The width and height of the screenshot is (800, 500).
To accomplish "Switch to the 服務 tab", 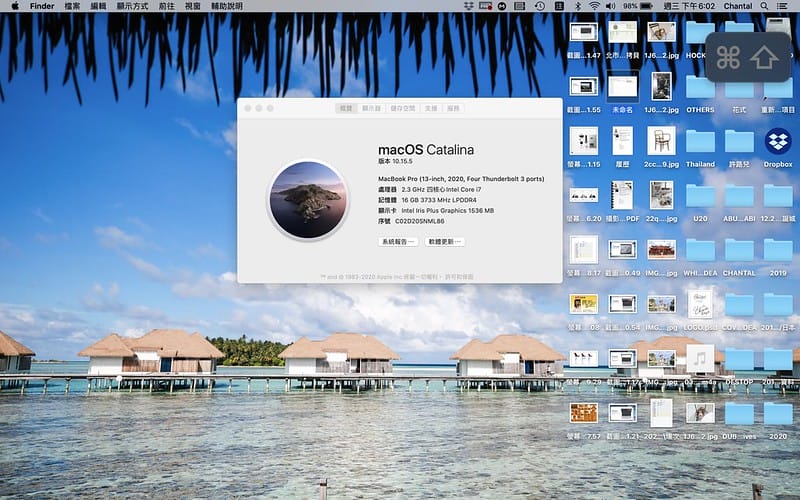I will coord(454,108).
